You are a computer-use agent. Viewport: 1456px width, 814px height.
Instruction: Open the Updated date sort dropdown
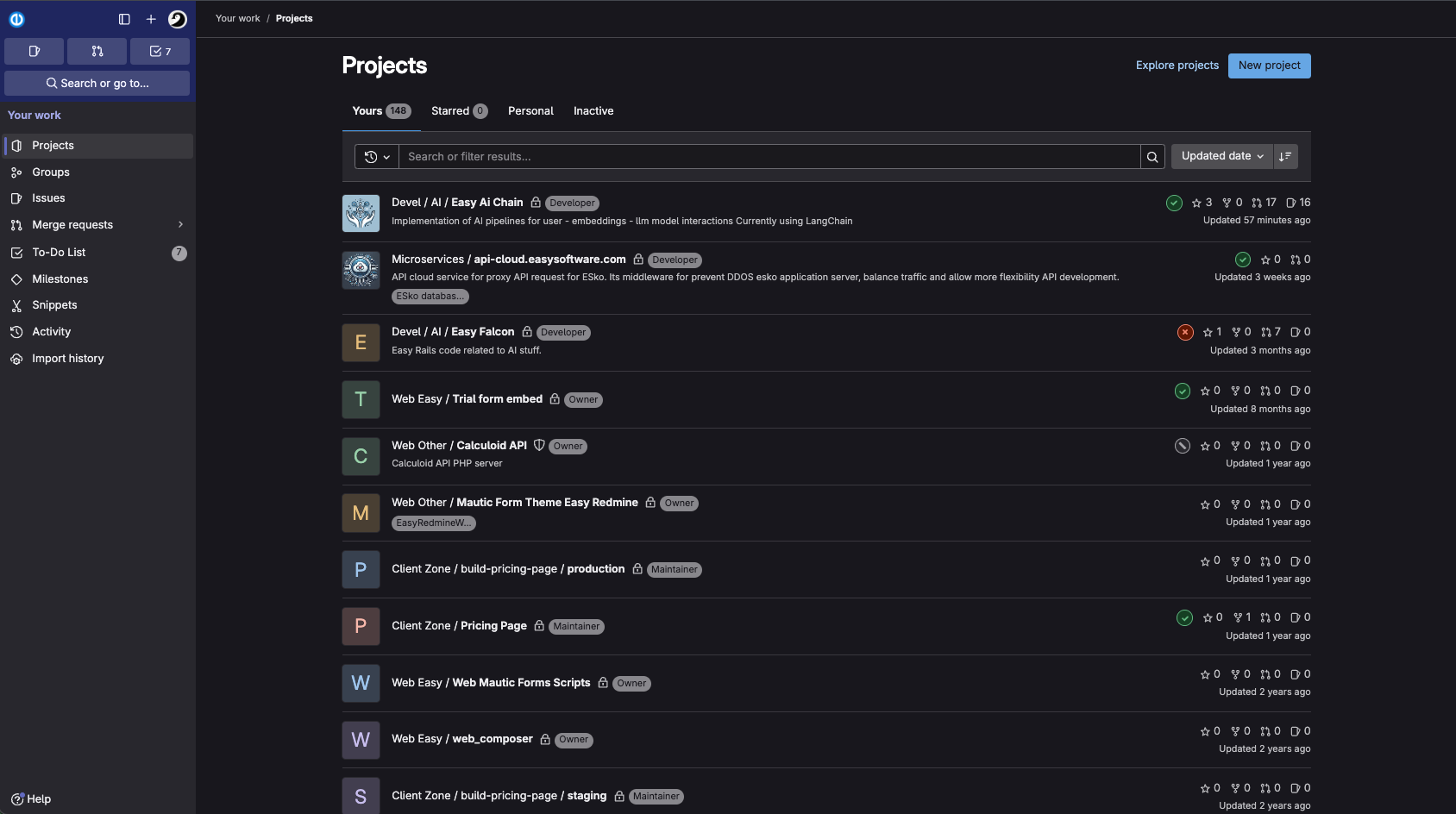tap(1221, 156)
